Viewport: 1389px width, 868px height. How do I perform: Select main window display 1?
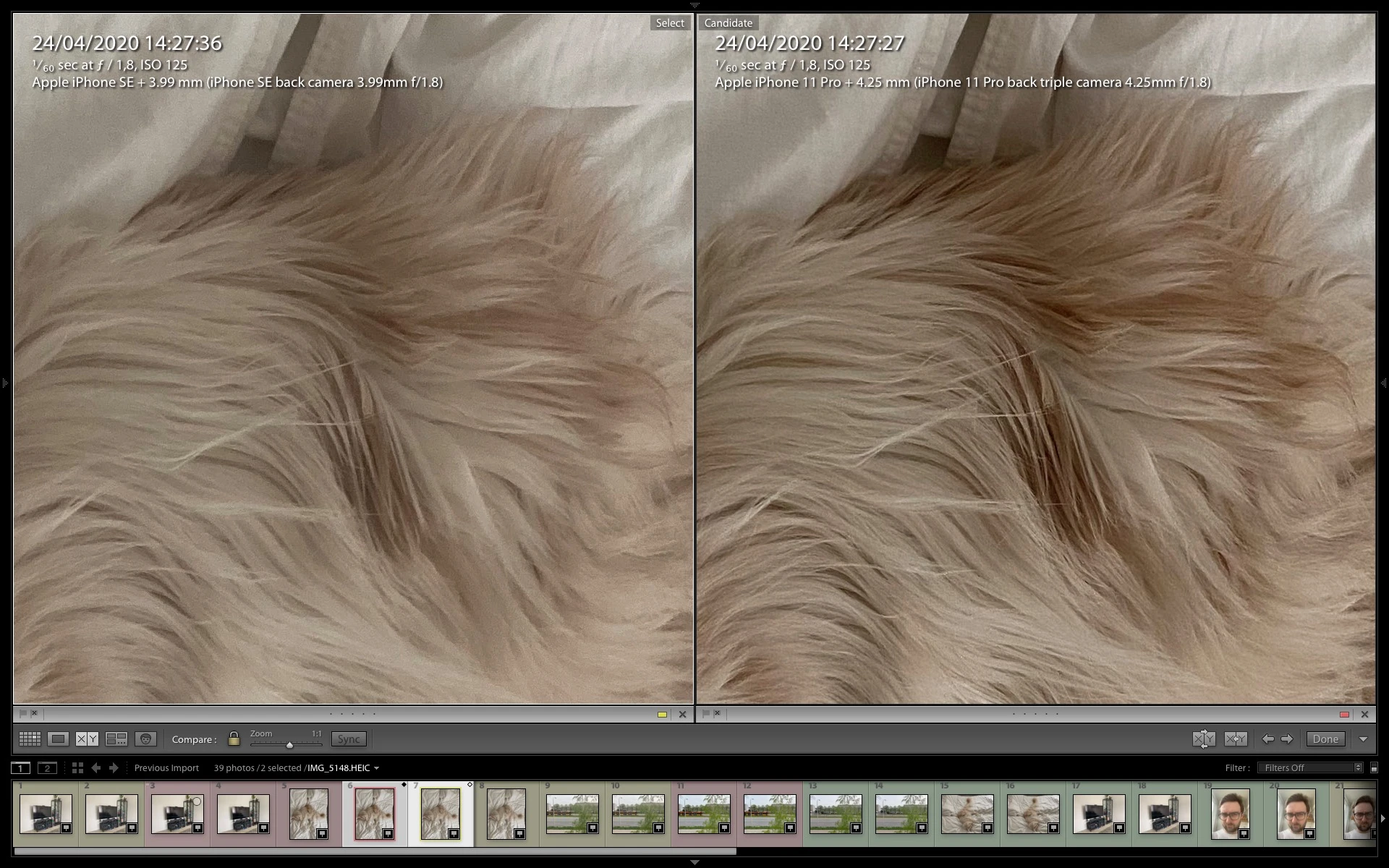[x=21, y=767]
